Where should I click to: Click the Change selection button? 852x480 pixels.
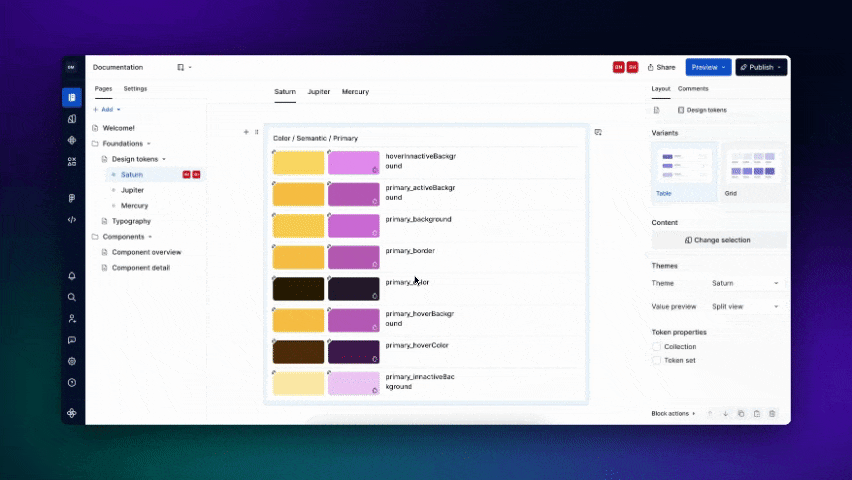[x=719, y=240]
